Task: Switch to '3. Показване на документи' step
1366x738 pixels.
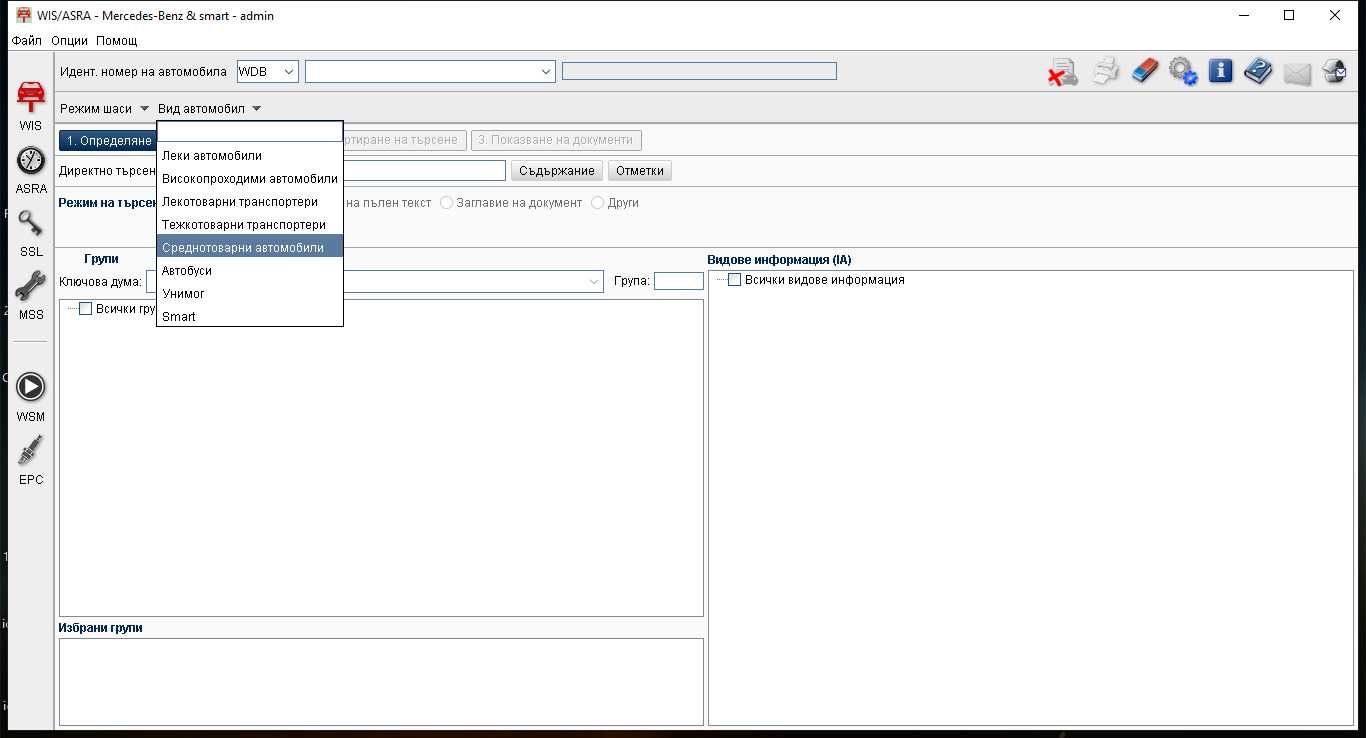Action: [555, 140]
